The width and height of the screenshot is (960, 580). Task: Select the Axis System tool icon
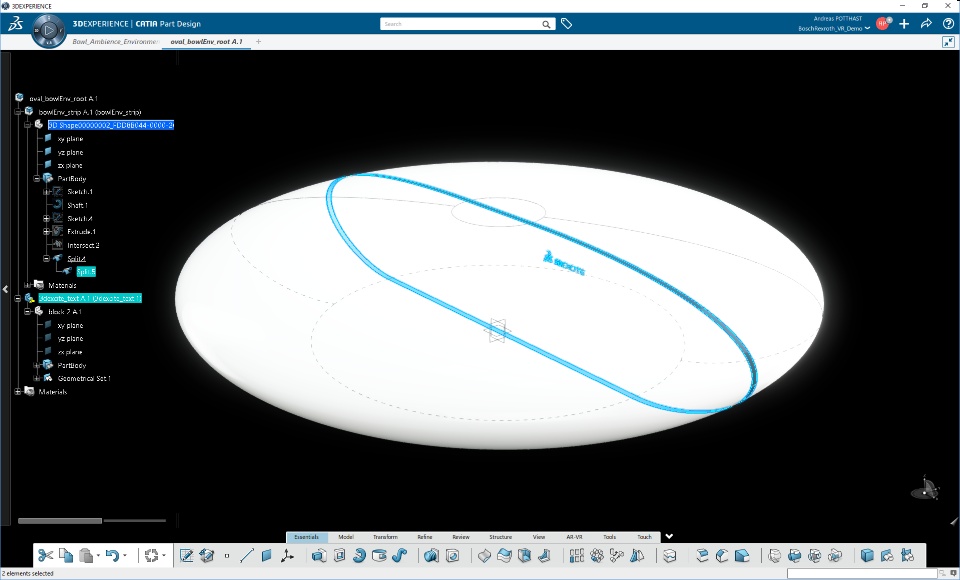coord(287,556)
